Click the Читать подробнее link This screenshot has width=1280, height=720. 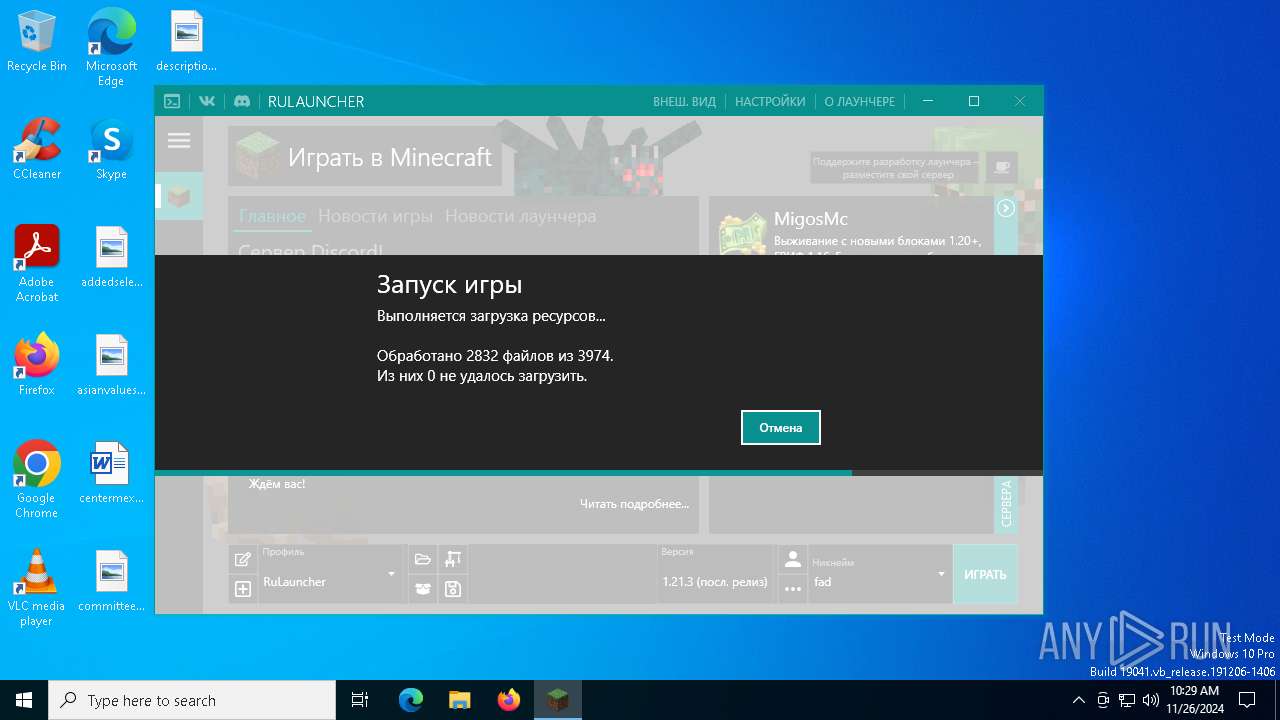634,503
